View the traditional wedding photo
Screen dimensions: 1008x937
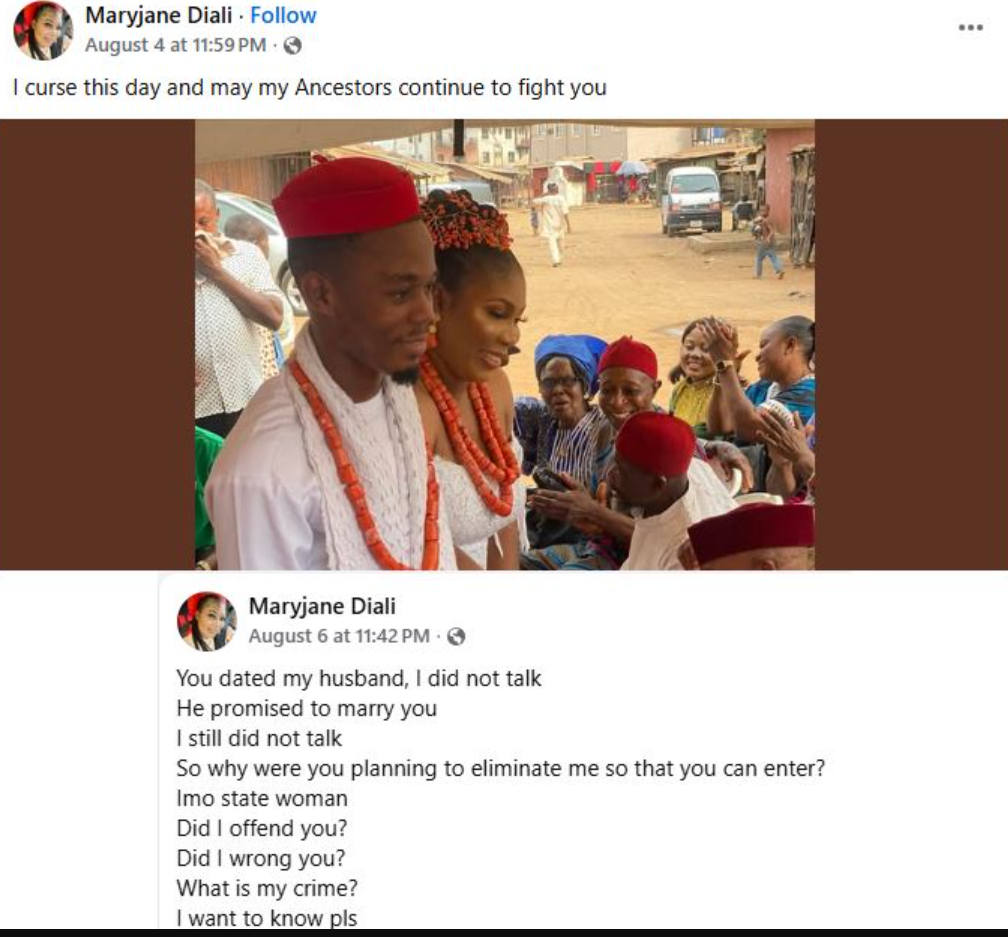click(504, 345)
